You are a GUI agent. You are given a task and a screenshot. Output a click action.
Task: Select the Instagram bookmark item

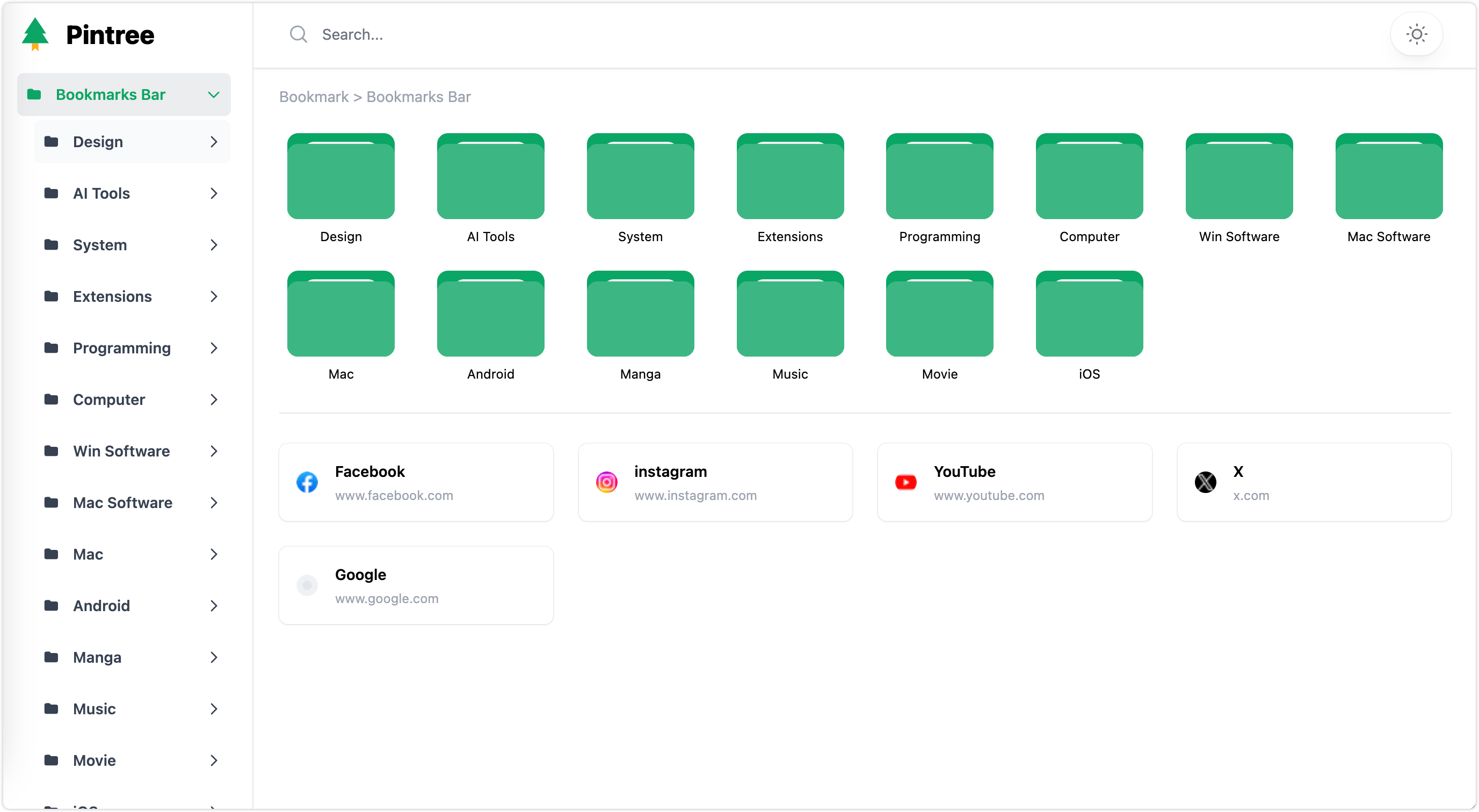[714, 482]
